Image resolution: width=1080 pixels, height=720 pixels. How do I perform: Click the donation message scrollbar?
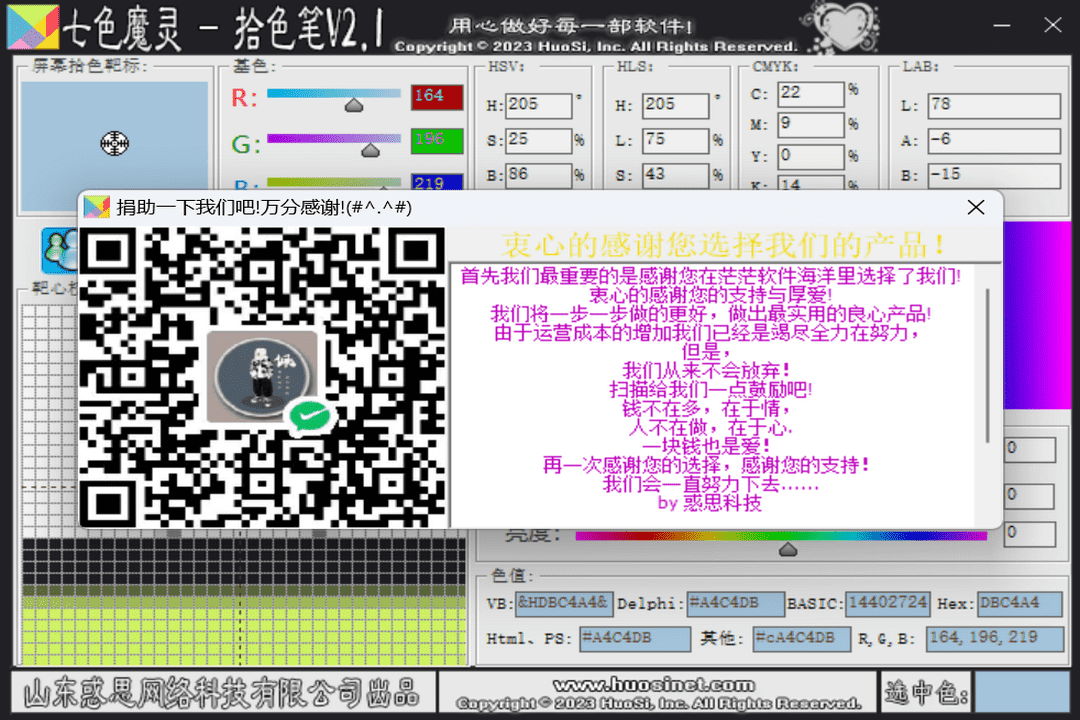(x=988, y=365)
